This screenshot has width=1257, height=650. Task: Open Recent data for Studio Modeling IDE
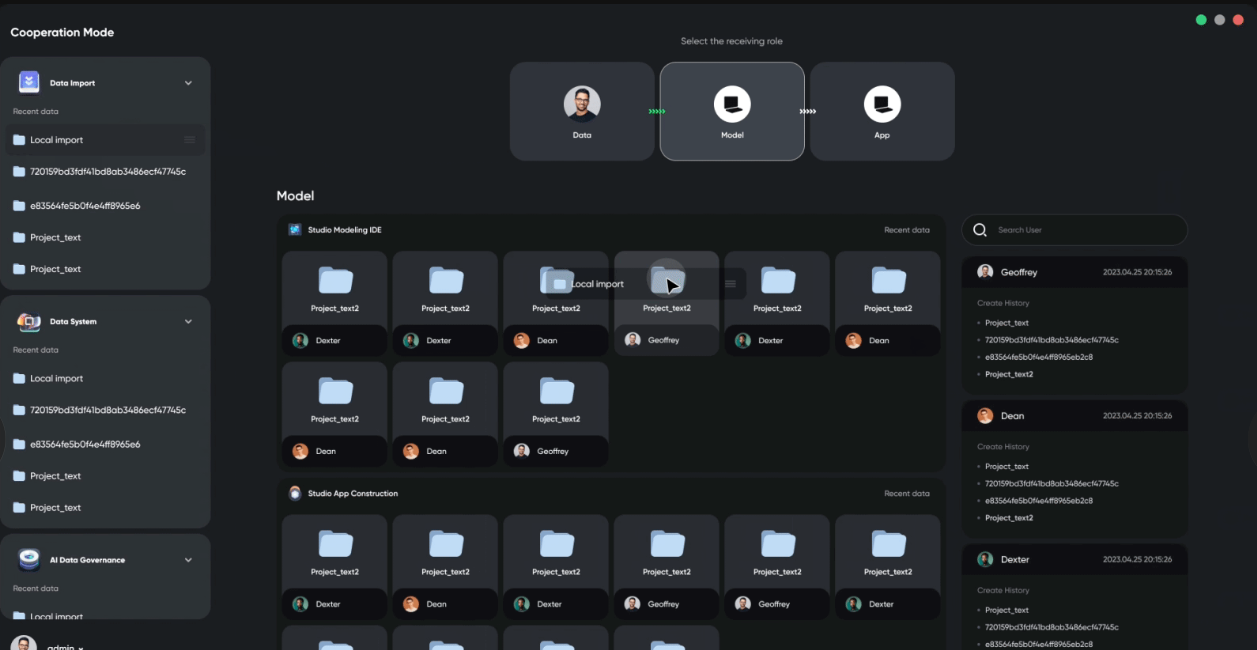pos(907,230)
